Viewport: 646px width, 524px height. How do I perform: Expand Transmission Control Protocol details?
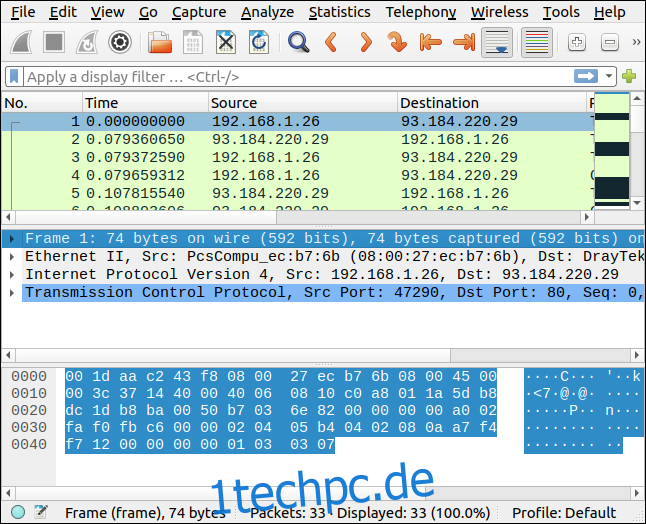(x=12, y=293)
